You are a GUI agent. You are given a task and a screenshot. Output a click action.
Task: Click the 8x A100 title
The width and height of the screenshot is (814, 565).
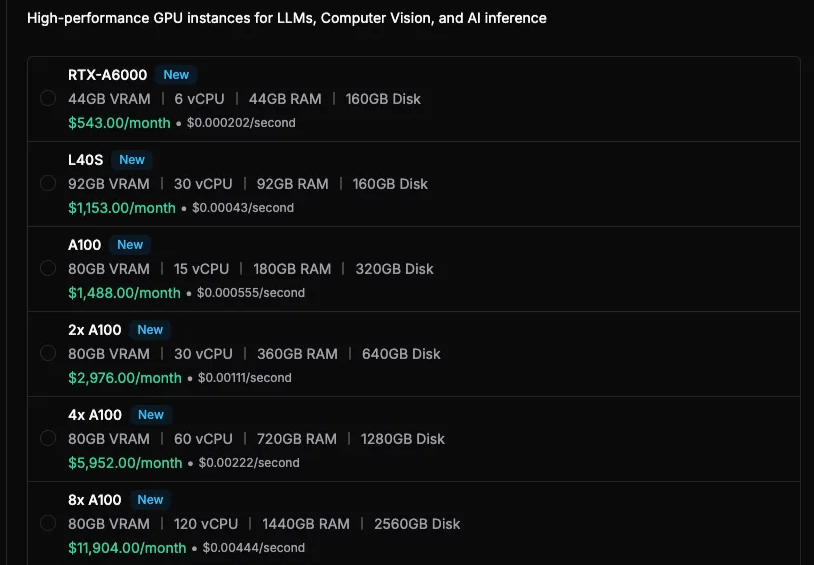coord(94,500)
